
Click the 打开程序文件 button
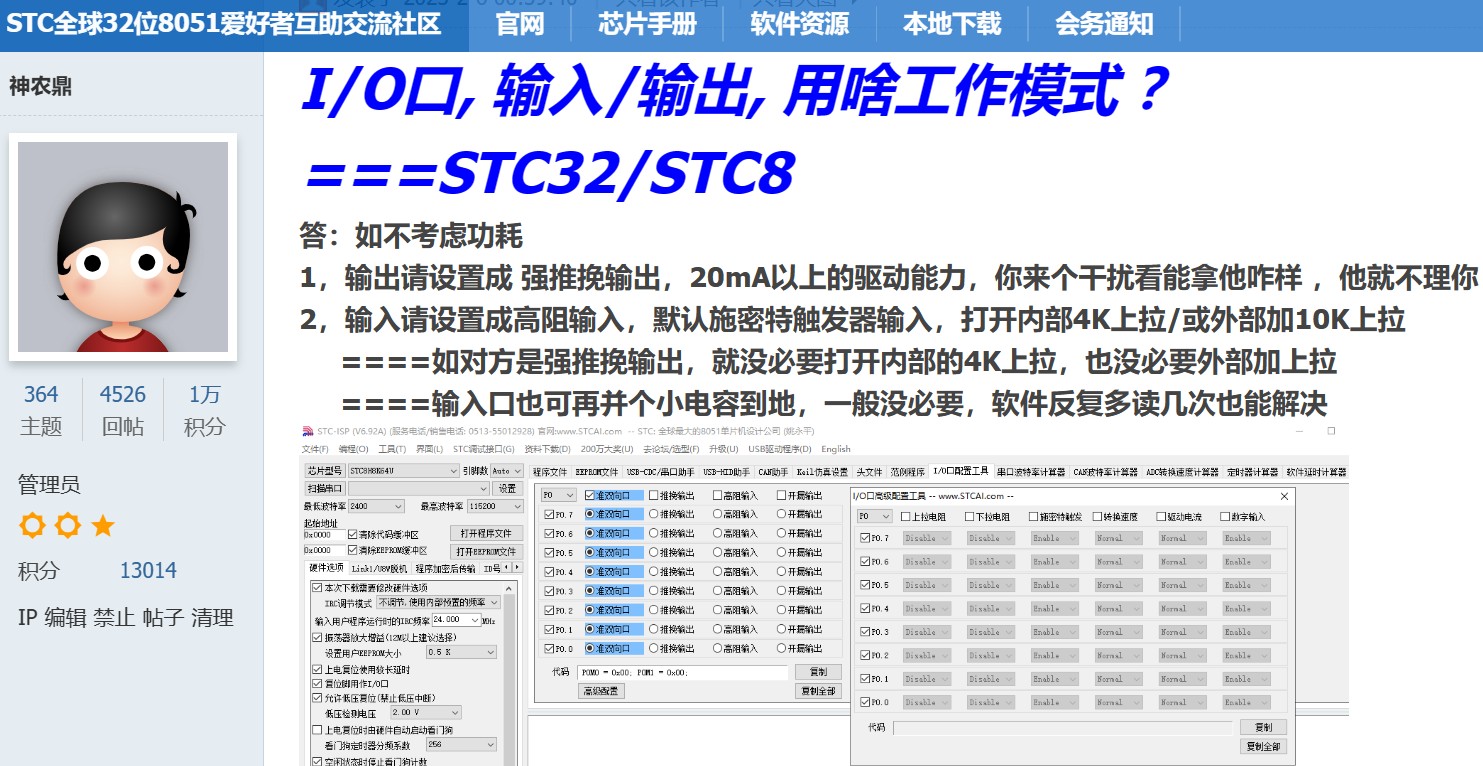pyautogui.click(x=487, y=533)
